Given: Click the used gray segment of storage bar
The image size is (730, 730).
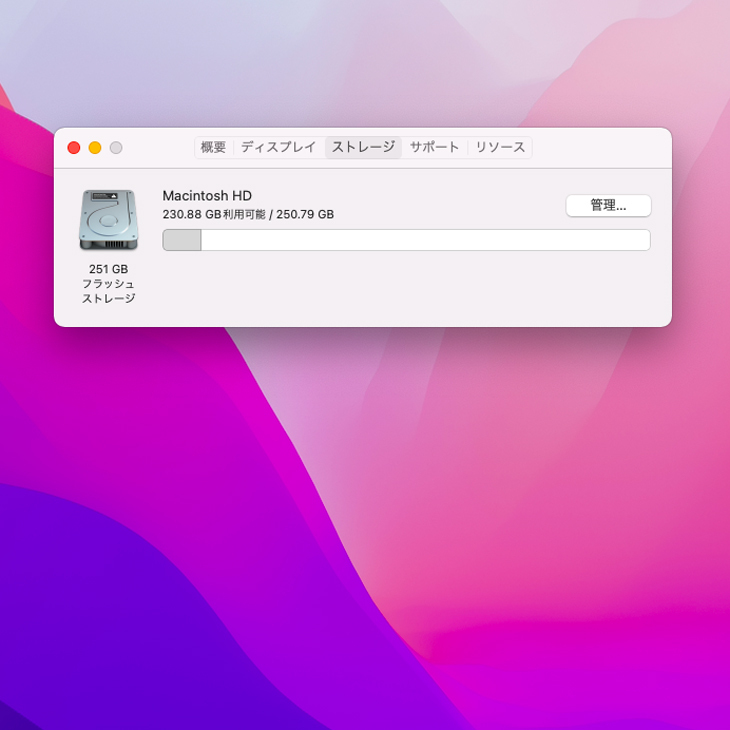Looking at the screenshot, I should [182, 240].
